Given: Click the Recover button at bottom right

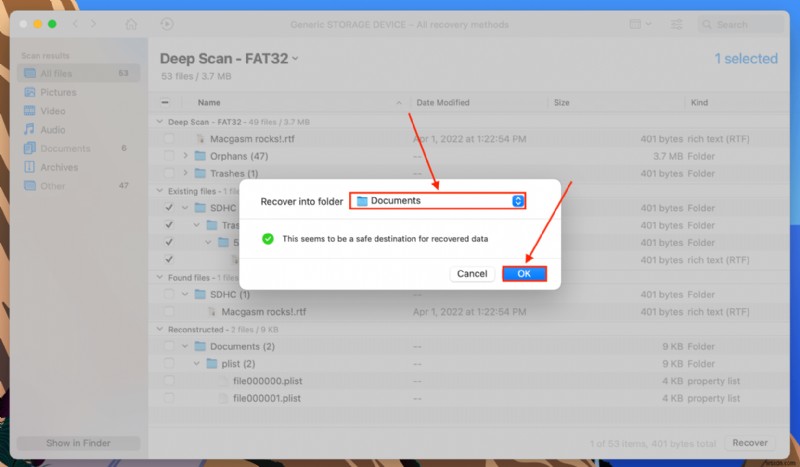Looking at the screenshot, I should (749, 443).
